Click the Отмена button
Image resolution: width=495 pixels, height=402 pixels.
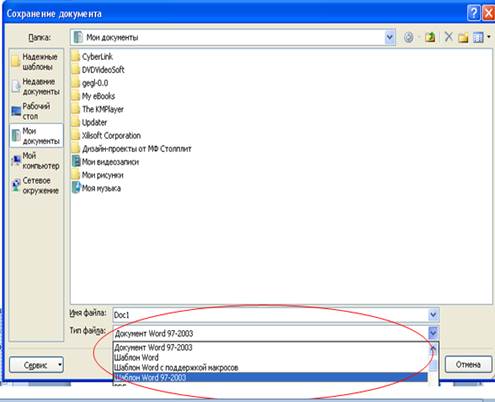point(468,364)
